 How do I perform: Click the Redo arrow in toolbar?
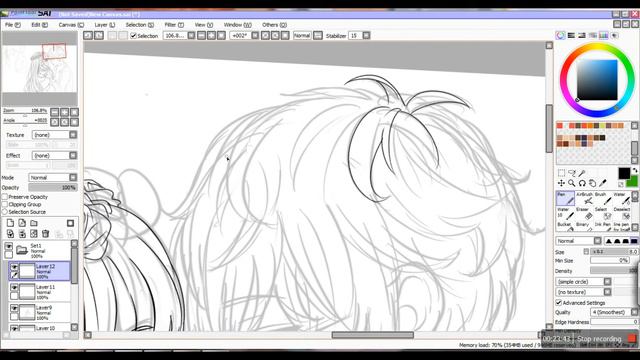coord(99,36)
